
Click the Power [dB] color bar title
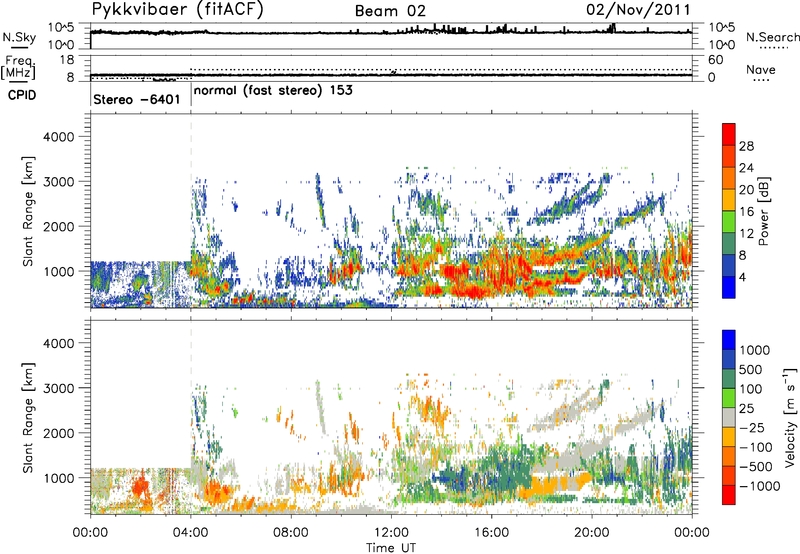(x=763, y=211)
